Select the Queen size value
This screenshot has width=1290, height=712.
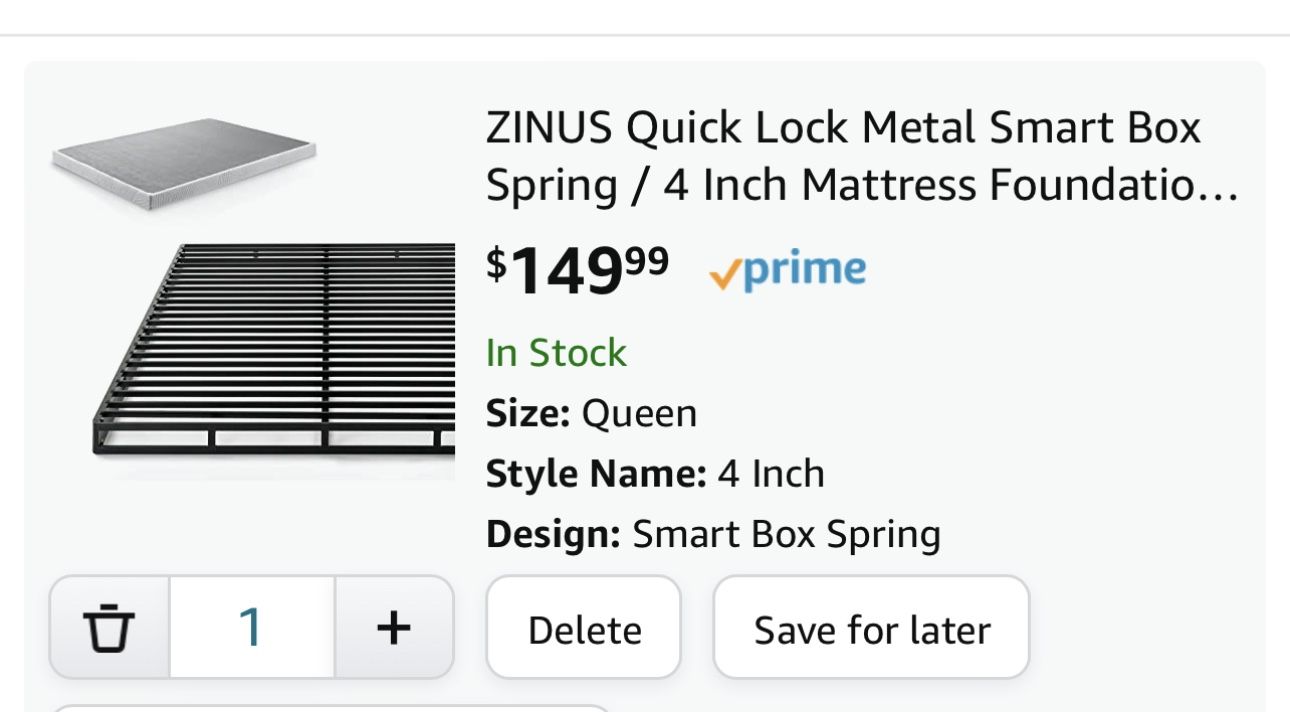(640, 413)
